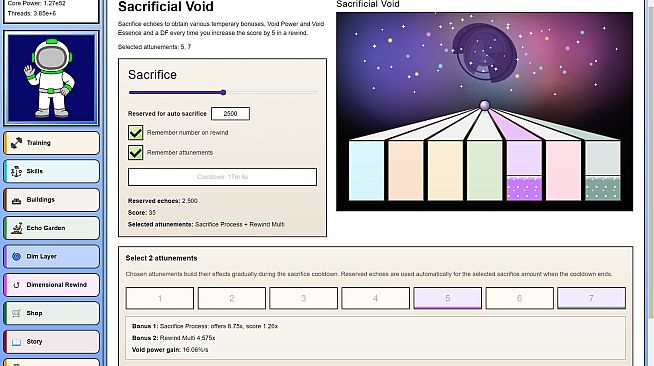The image size is (654, 366).
Task: Click the green void column
Action: point(485,170)
